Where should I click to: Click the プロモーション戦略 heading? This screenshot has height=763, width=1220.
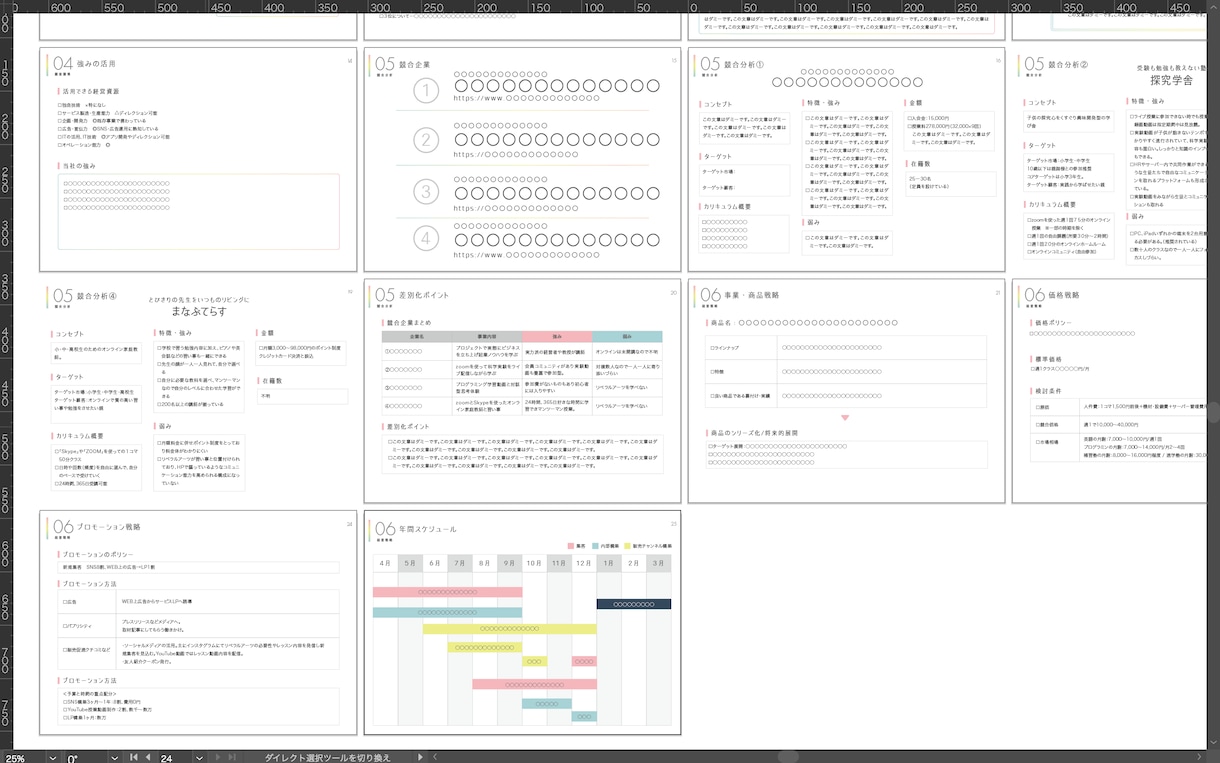coord(110,527)
